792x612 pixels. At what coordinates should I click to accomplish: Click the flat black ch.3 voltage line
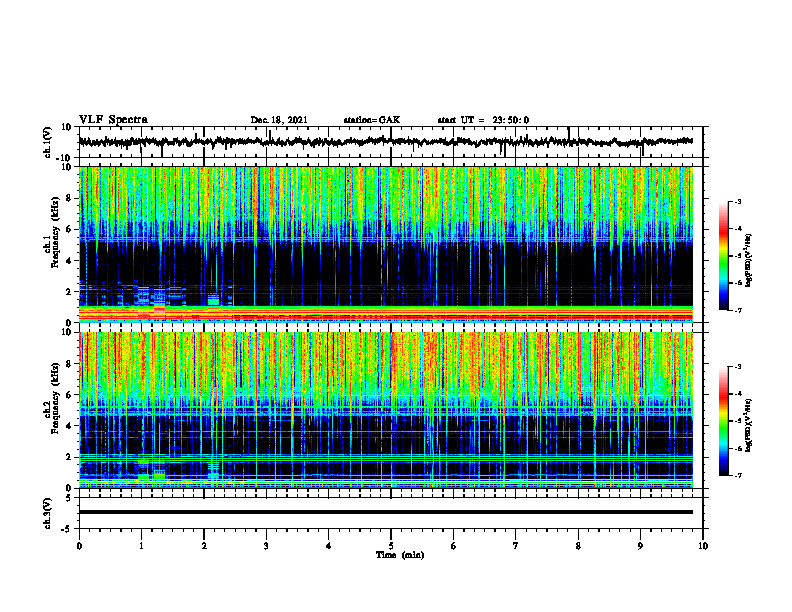point(385,512)
